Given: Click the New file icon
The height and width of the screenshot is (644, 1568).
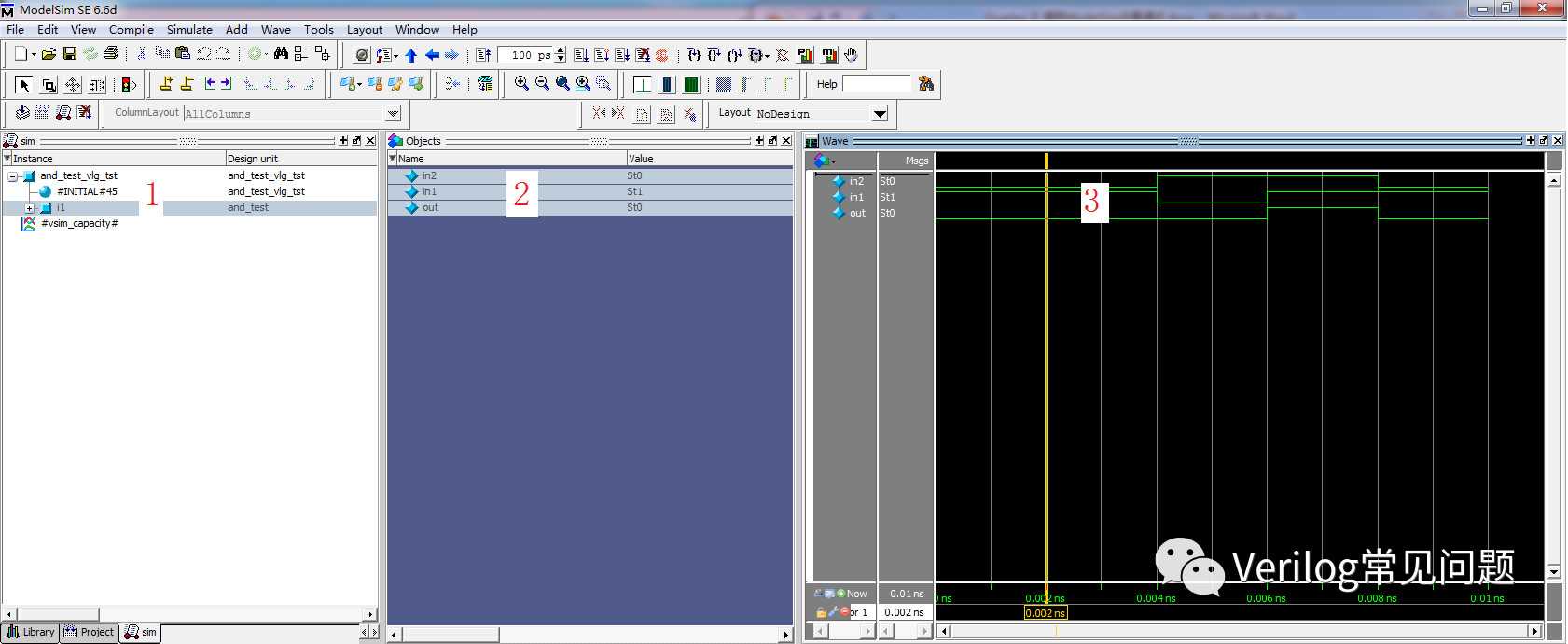Looking at the screenshot, I should coord(21,54).
